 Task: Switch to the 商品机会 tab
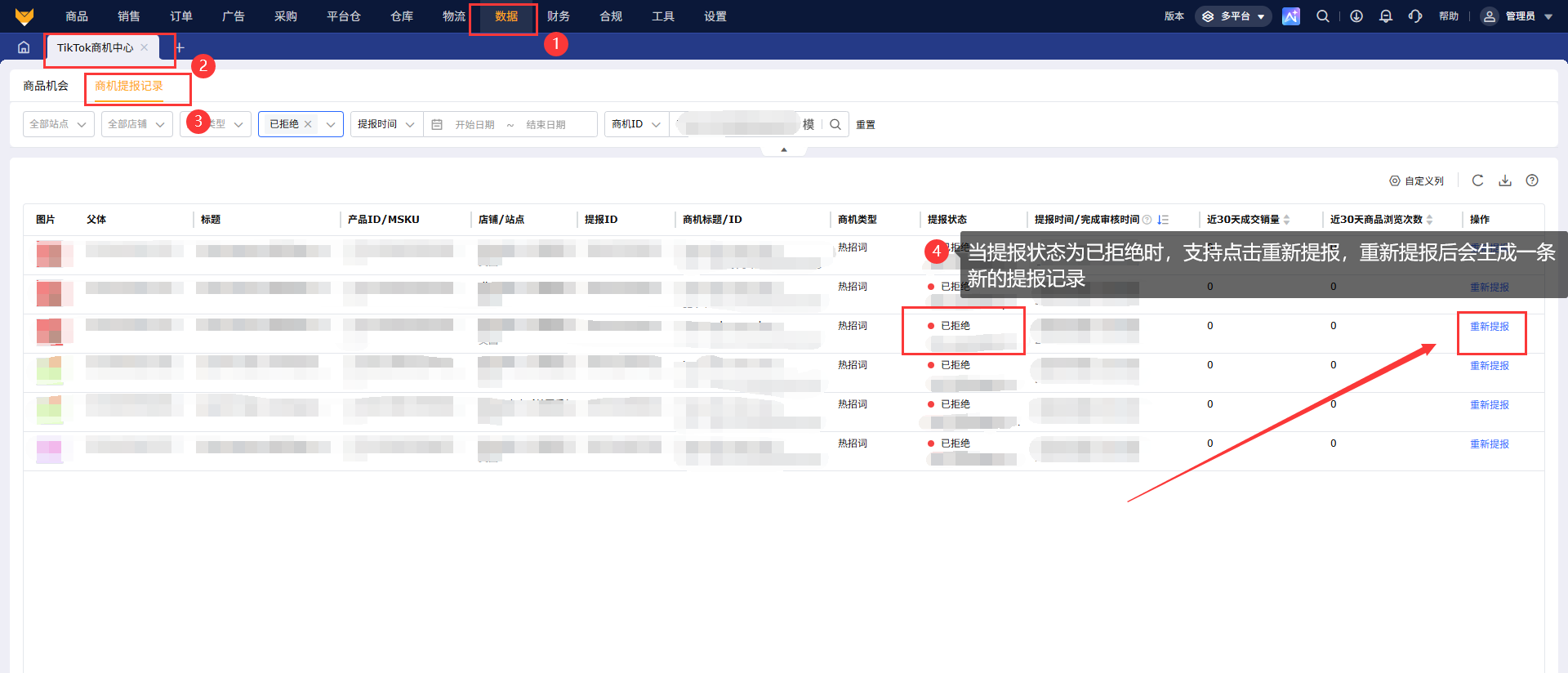point(46,86)
